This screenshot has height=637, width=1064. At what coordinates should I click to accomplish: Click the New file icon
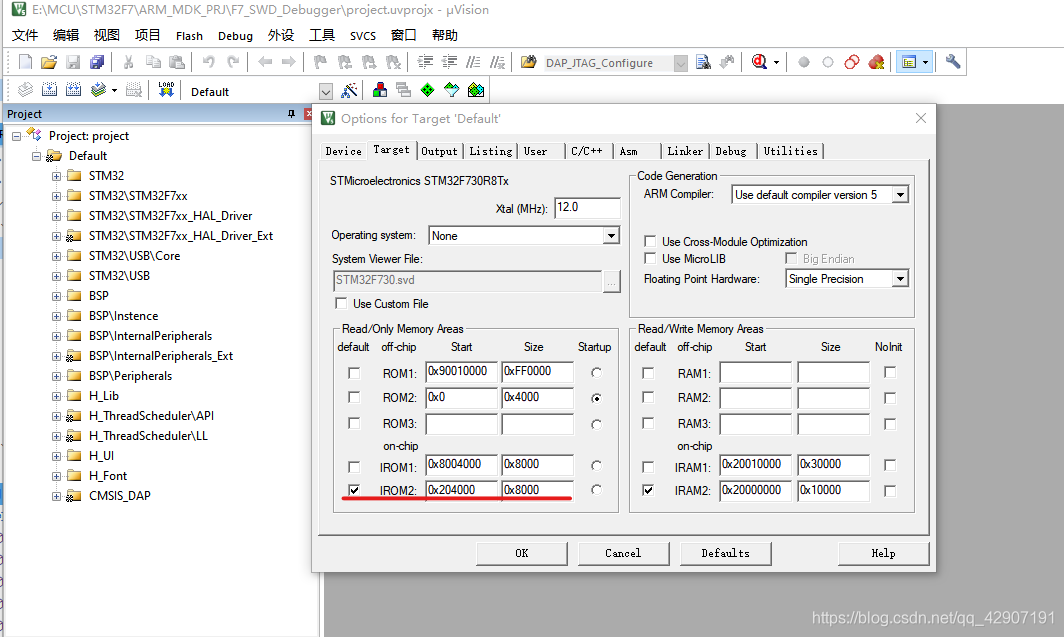tap(25, 62)
